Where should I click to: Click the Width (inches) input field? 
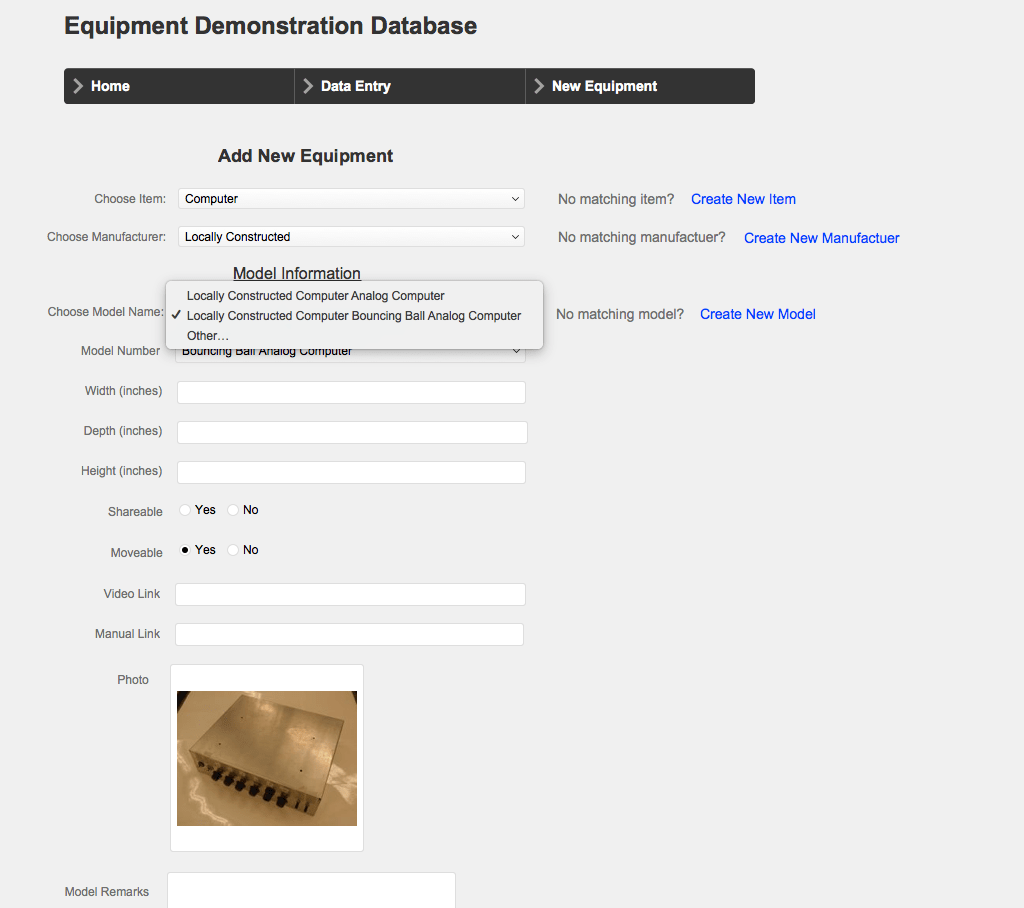point(351,392)
